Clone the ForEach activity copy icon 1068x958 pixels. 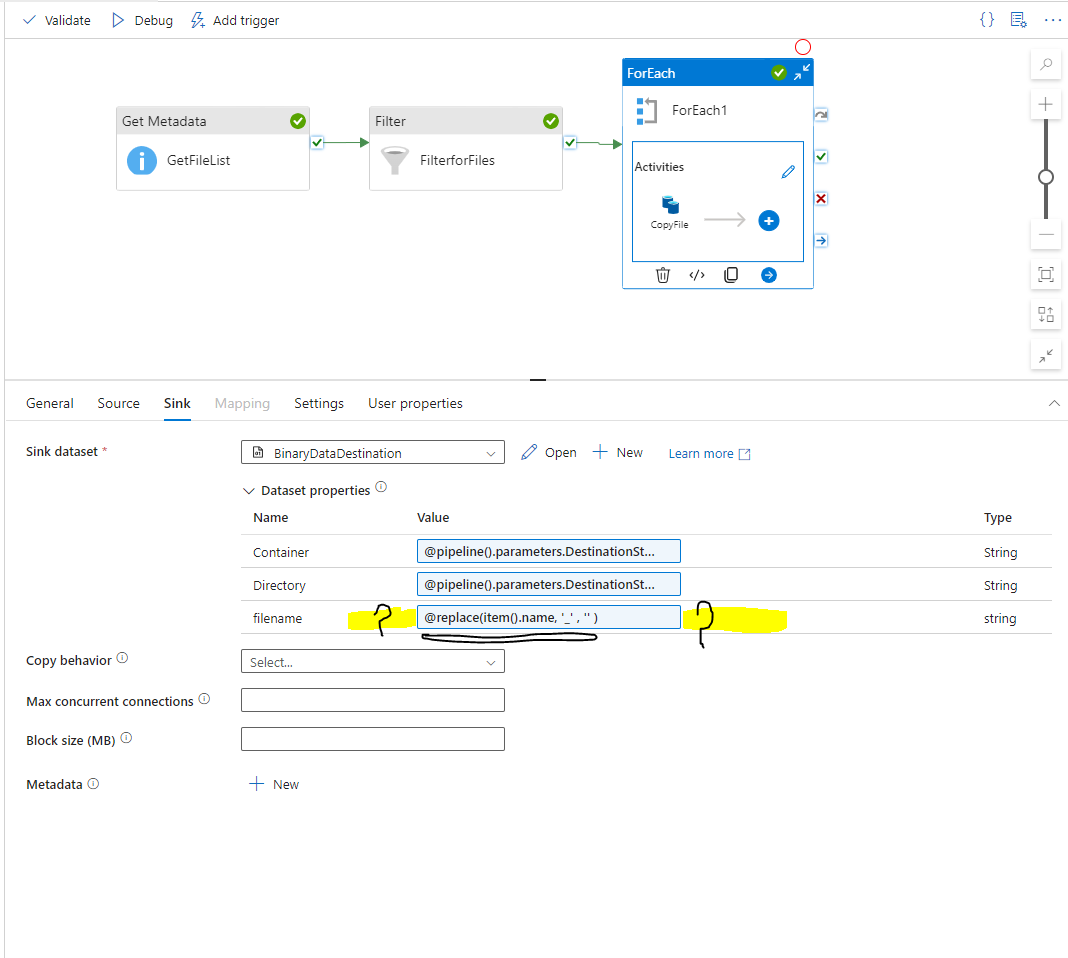click(x=731, y=275)
